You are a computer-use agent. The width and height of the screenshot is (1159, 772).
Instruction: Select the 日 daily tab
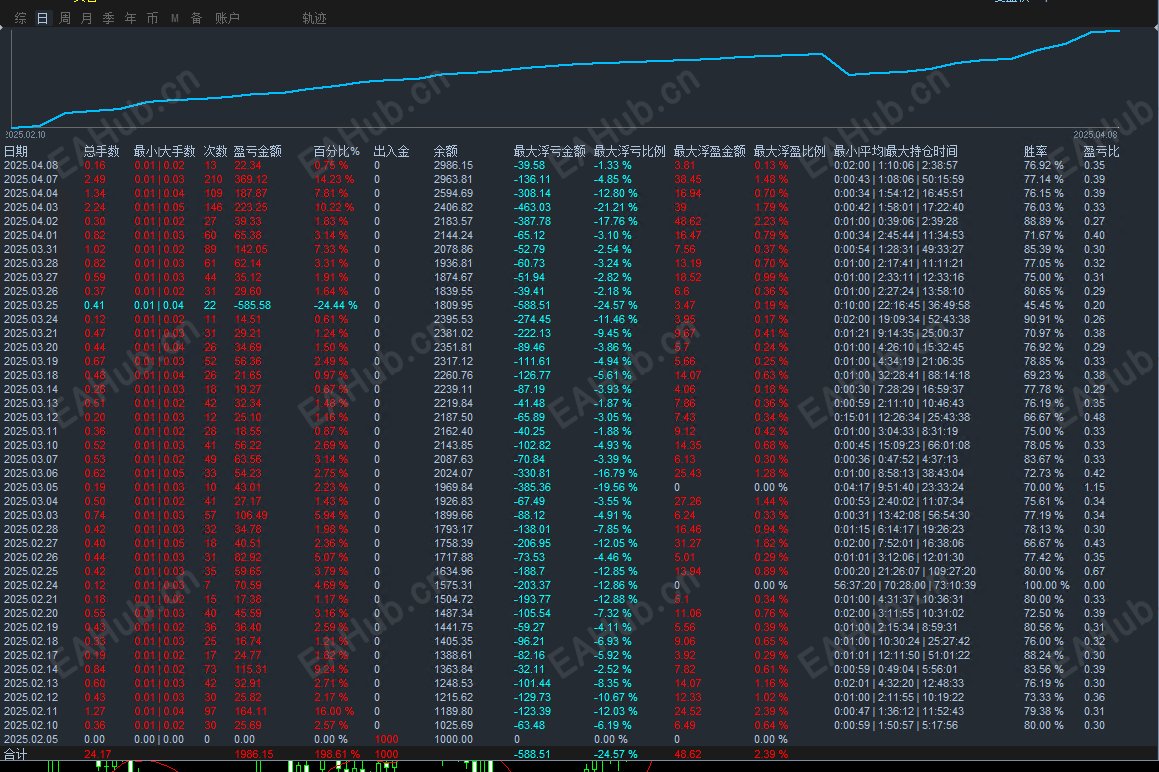coord(43,18)
